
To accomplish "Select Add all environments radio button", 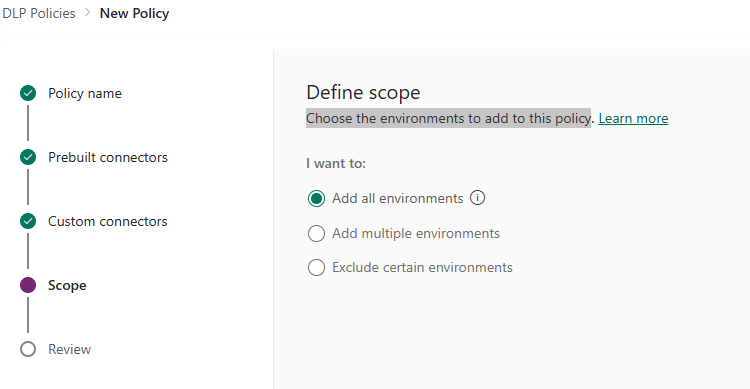I will pos(316,198).
